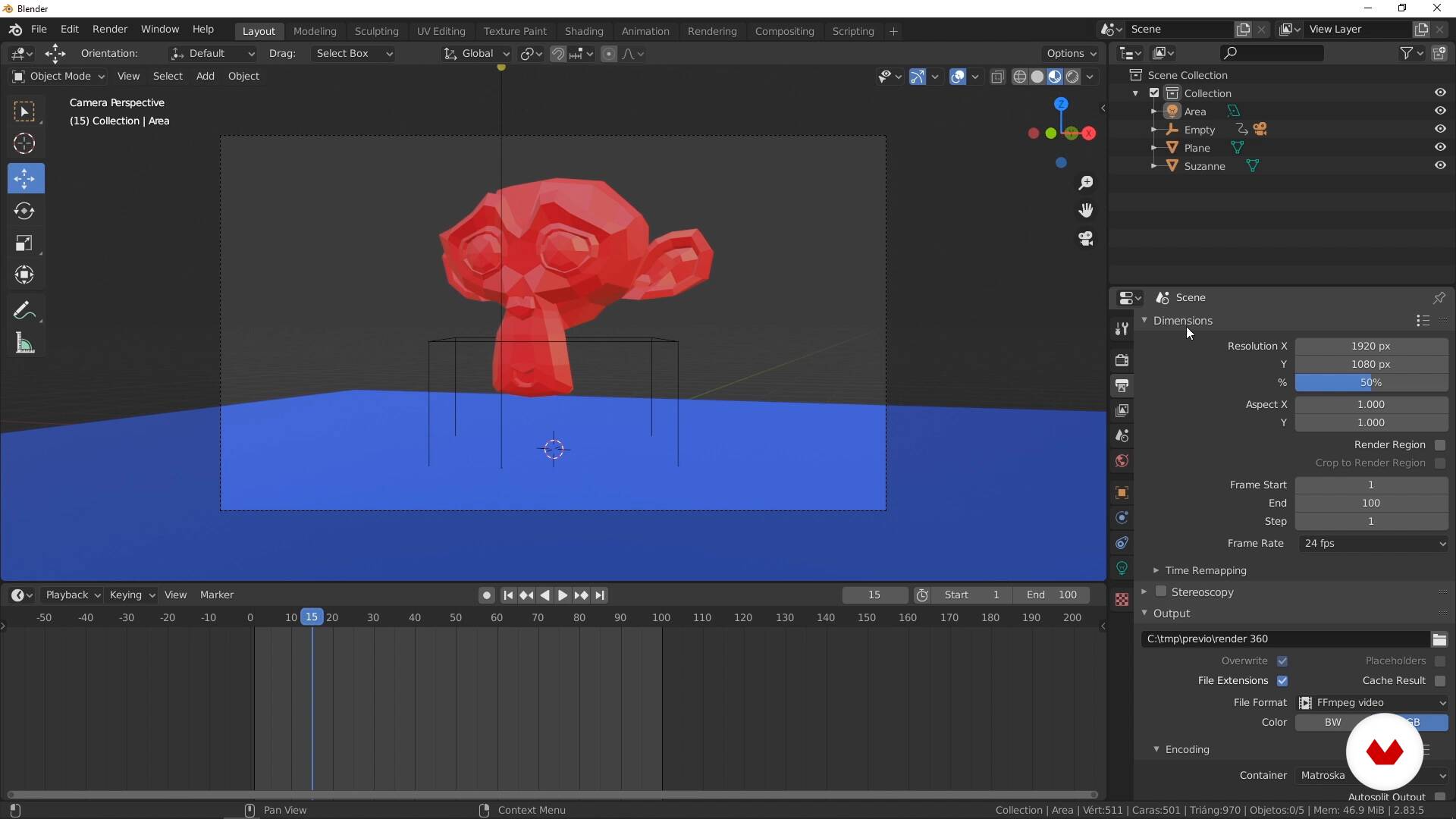Open the viewport Add menu

[205, 76]
